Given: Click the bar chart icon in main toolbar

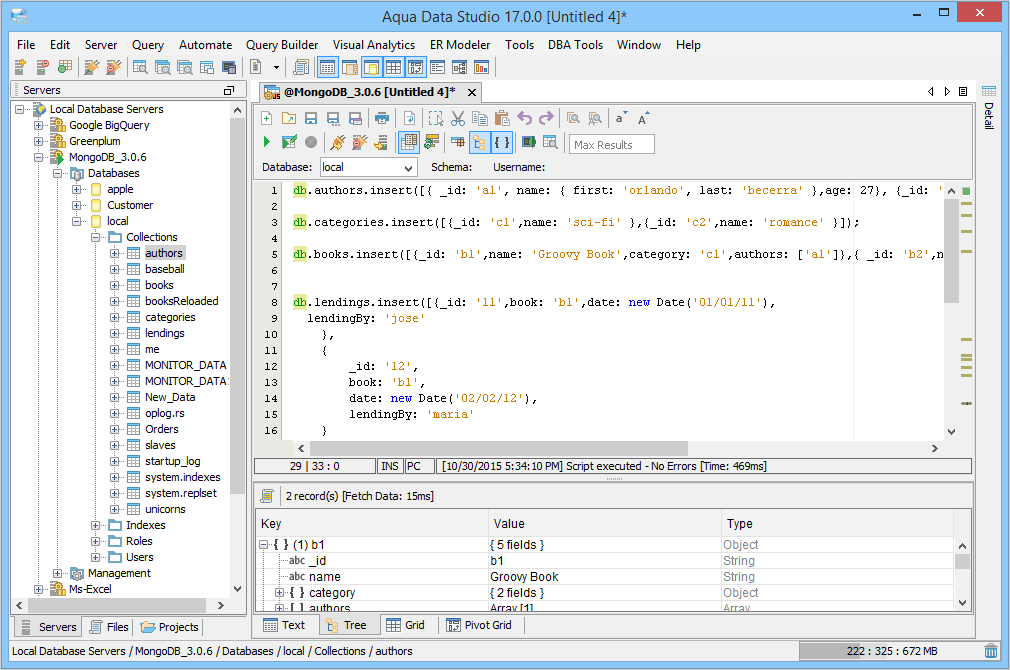Looking at the screenshot, I should tap(481, 67).
